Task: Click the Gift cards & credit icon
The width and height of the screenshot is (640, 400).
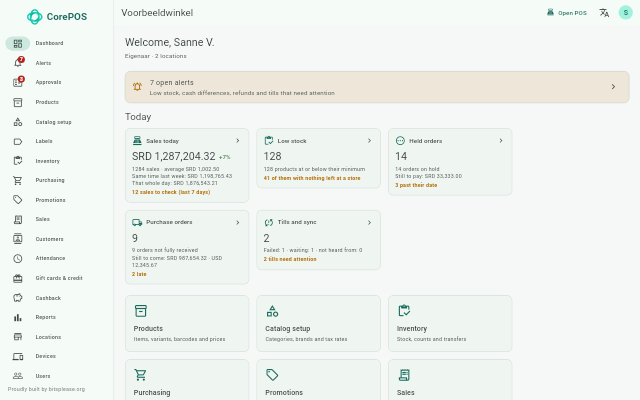Action: coord(18,278)
